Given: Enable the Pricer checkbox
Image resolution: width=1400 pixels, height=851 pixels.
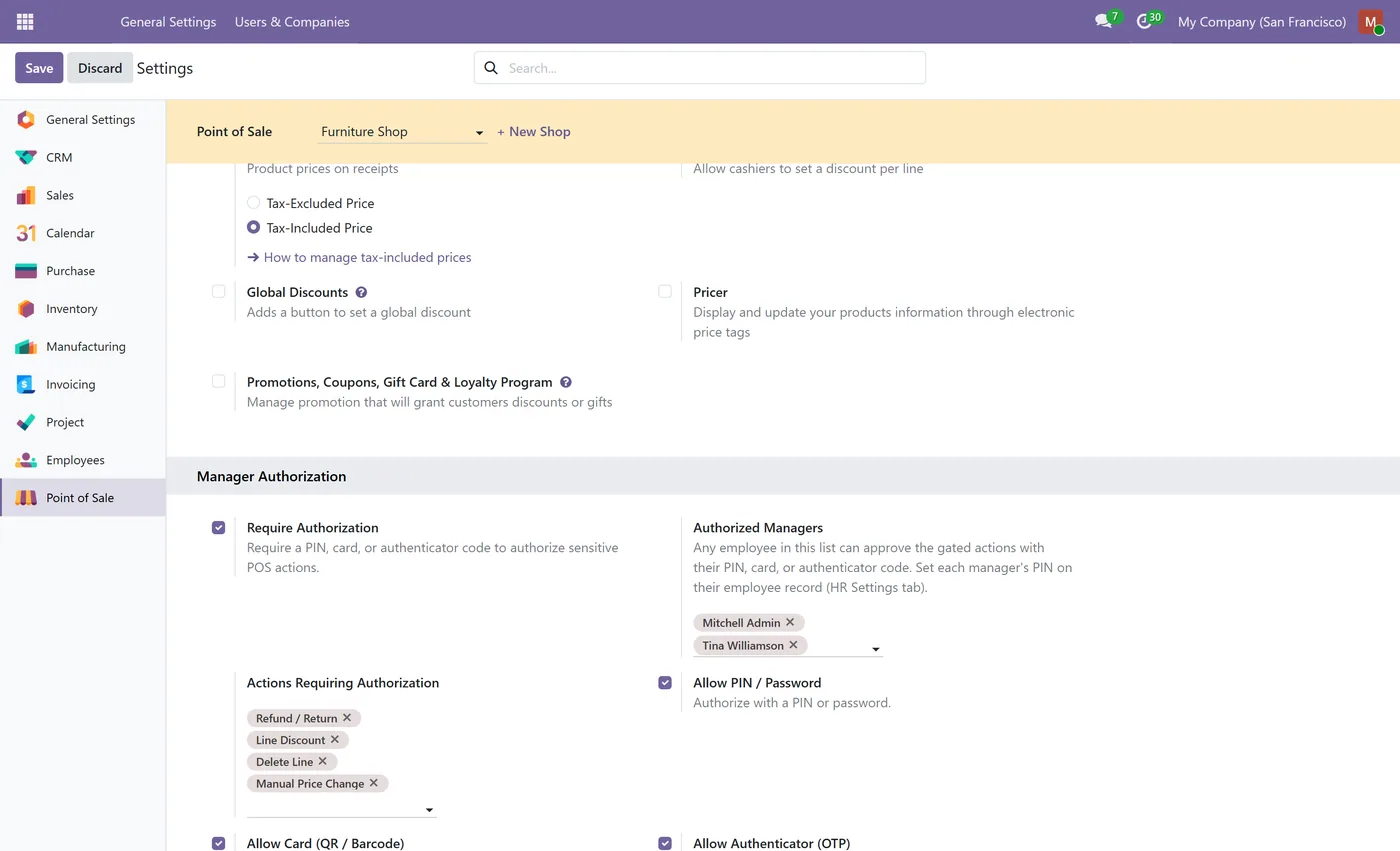Looking at the screenshot, I should click(x=665, y=292).
